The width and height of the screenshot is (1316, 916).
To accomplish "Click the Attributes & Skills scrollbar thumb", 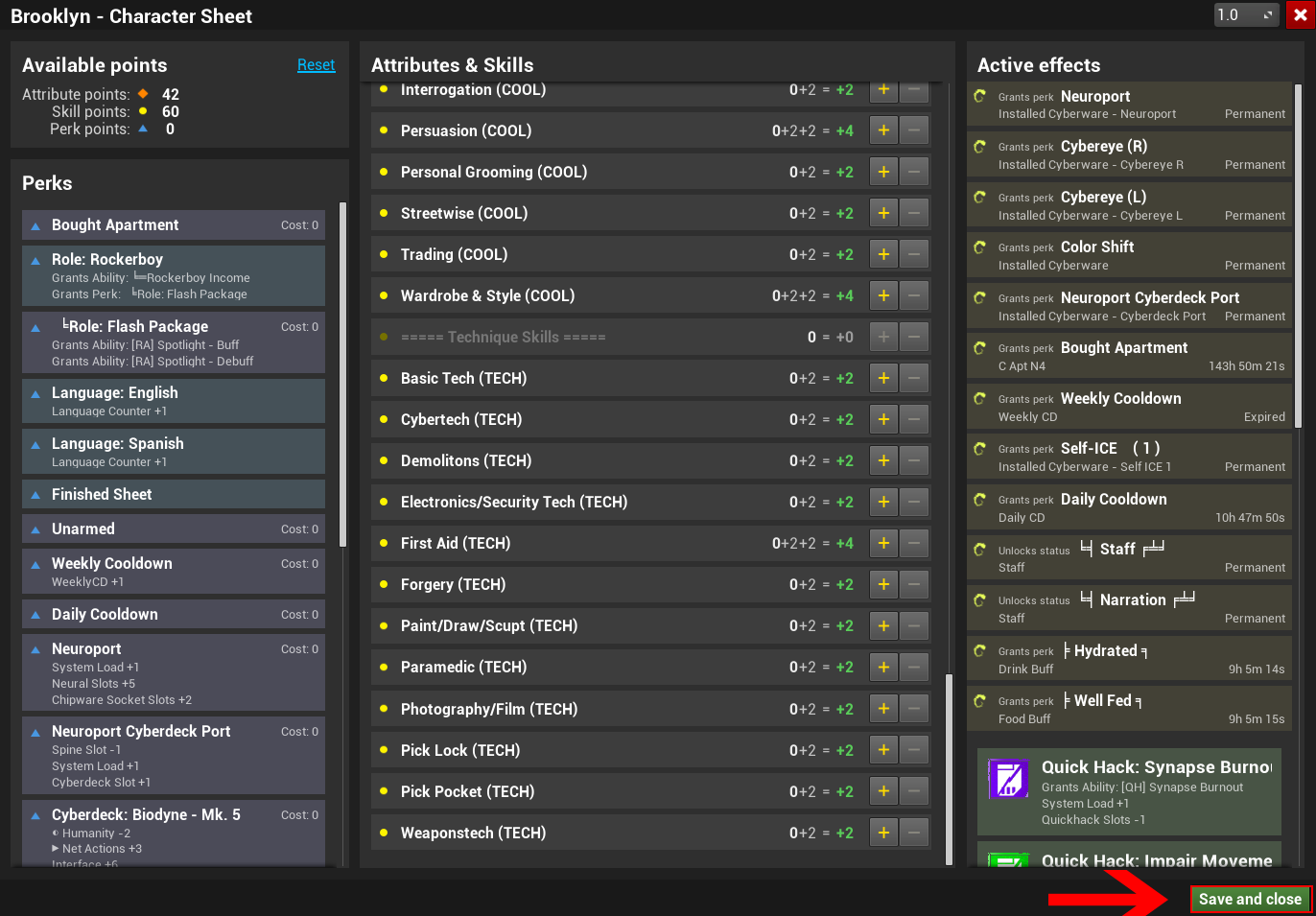I will (949, 767).
